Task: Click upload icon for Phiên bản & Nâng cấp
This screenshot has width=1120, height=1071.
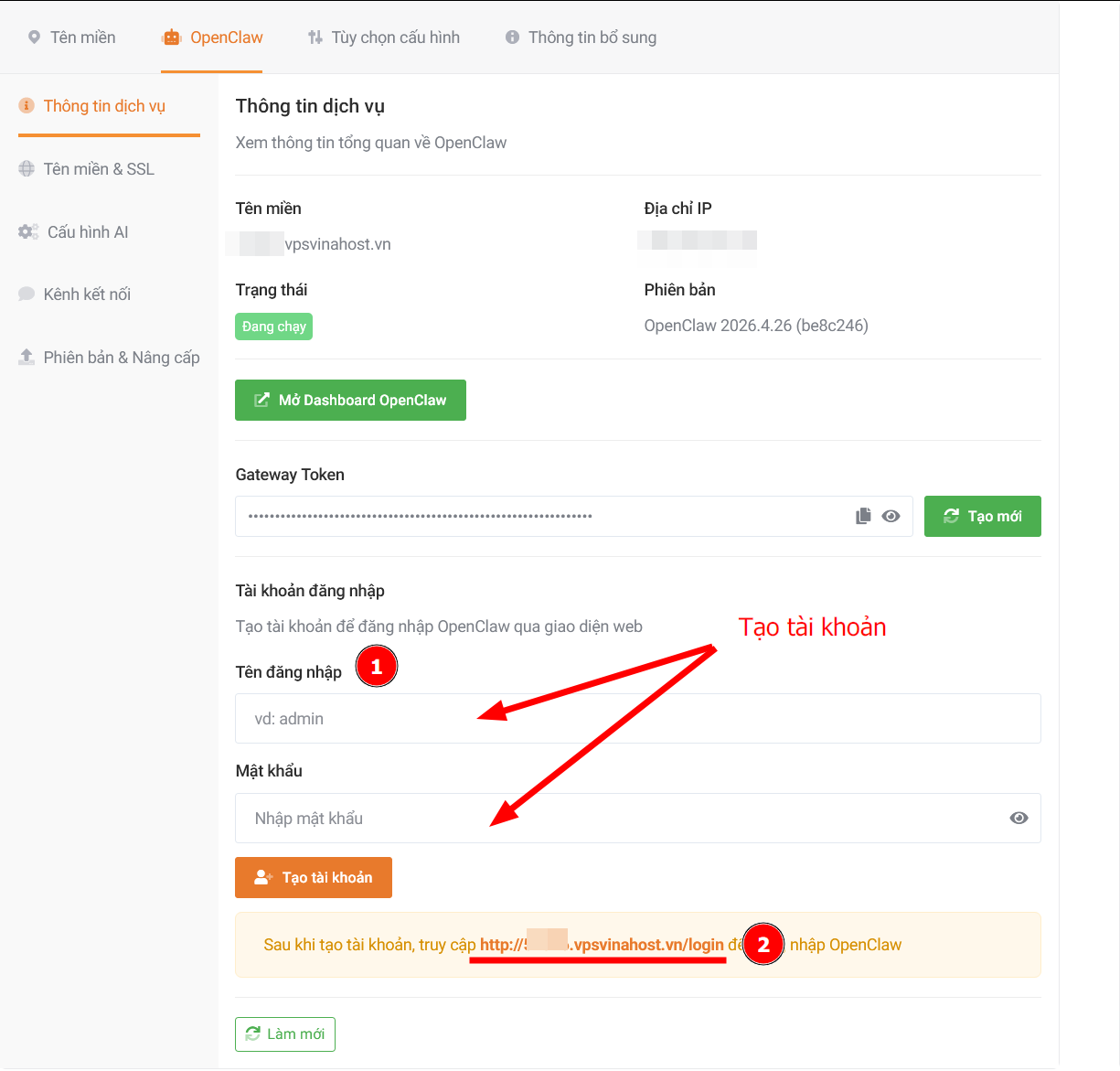Action: pyautogui.click(x=27, y=357)
